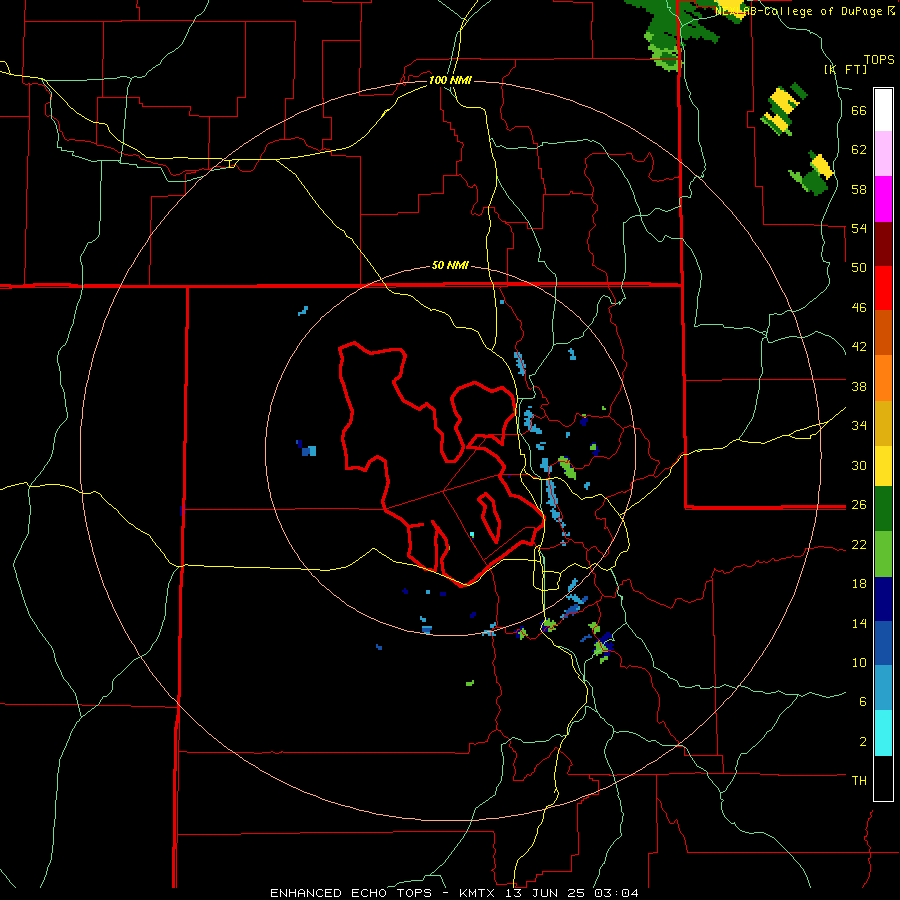Click the black TH legend swatch
Screen dimensions: 900x900
[883, 778]
